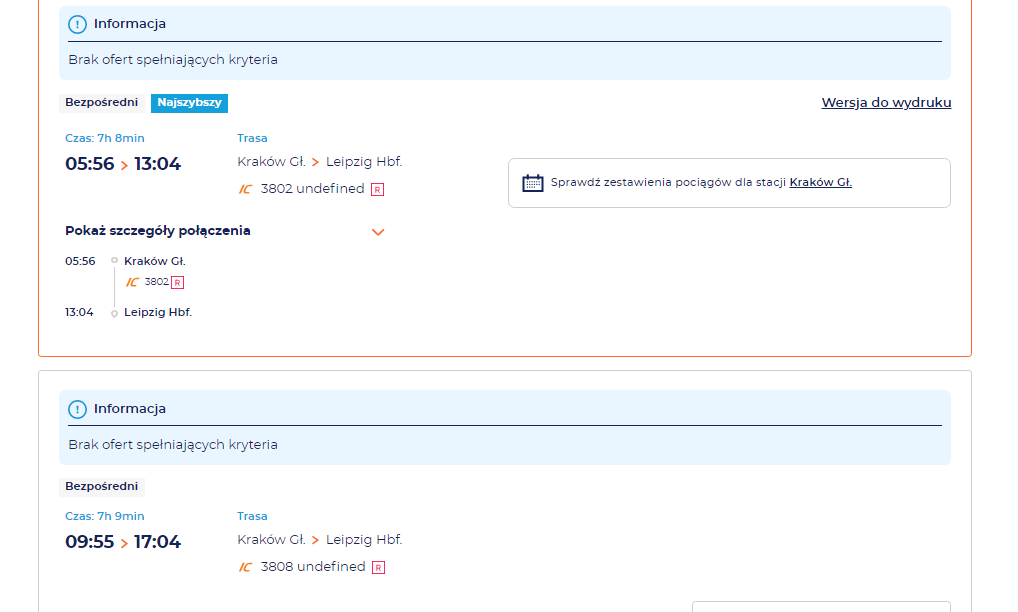Click route arrow icon for 09:55 connection route
The image size is (1018, 612).
coord(316,540)
